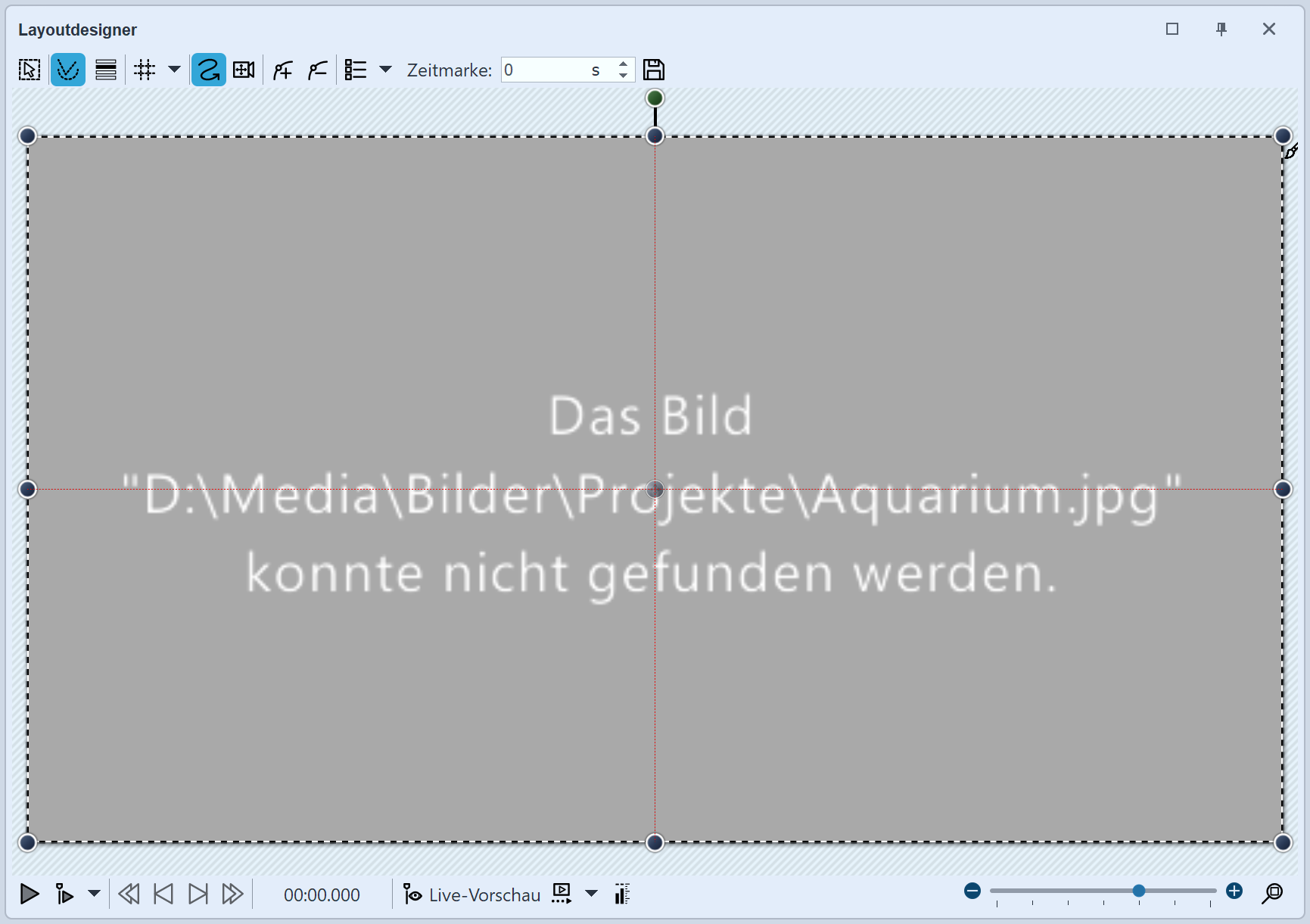1310x924 pixels.
Task: Pin the Layoutdesigner window
Action: tap(1220, 30)
